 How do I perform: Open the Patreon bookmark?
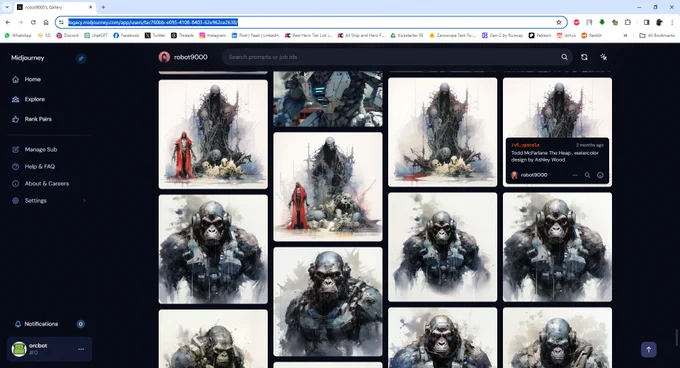coord(540,35)
